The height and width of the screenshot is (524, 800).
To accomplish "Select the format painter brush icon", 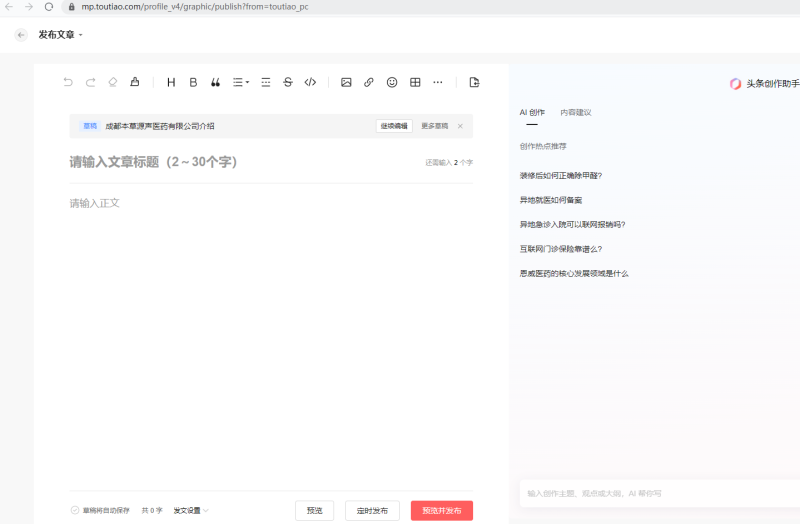I will coord(135,82).
